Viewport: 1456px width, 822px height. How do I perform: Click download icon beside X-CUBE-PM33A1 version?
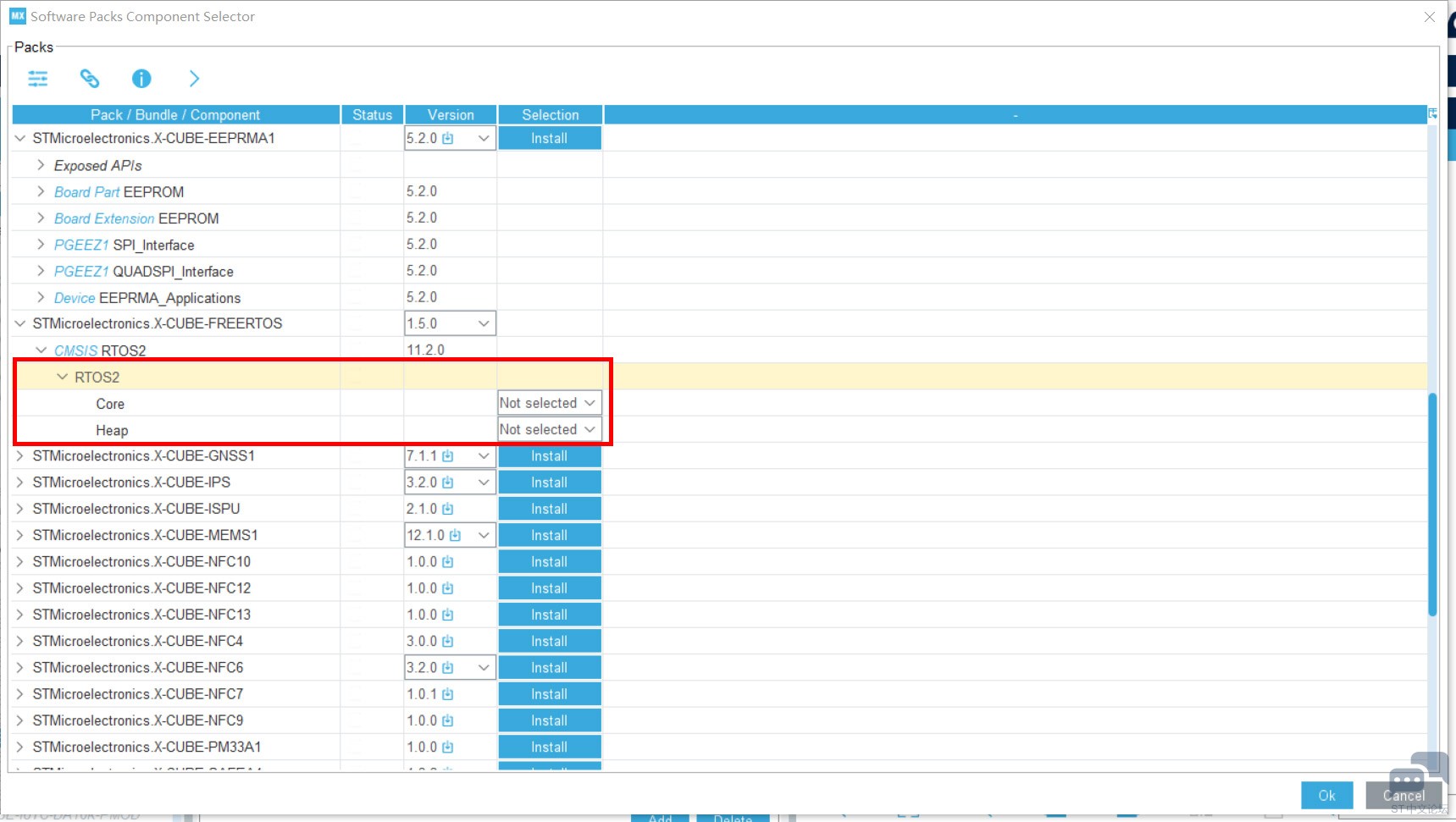(x=448, y=748)
